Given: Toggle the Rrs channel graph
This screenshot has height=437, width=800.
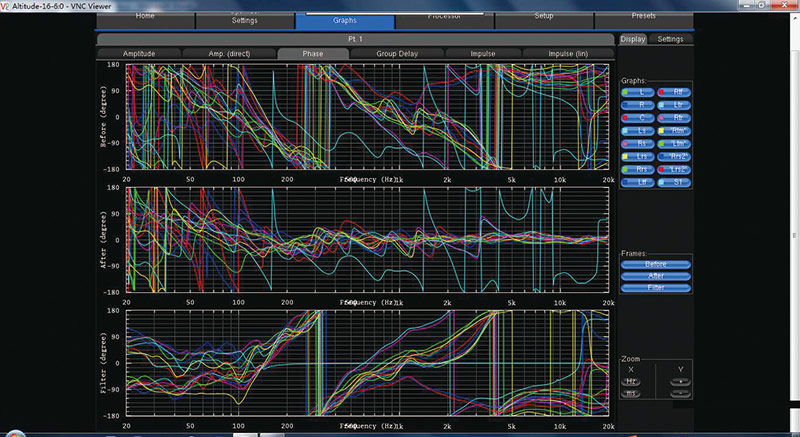Looking at the screenshot, I should [x=638, y=169].
